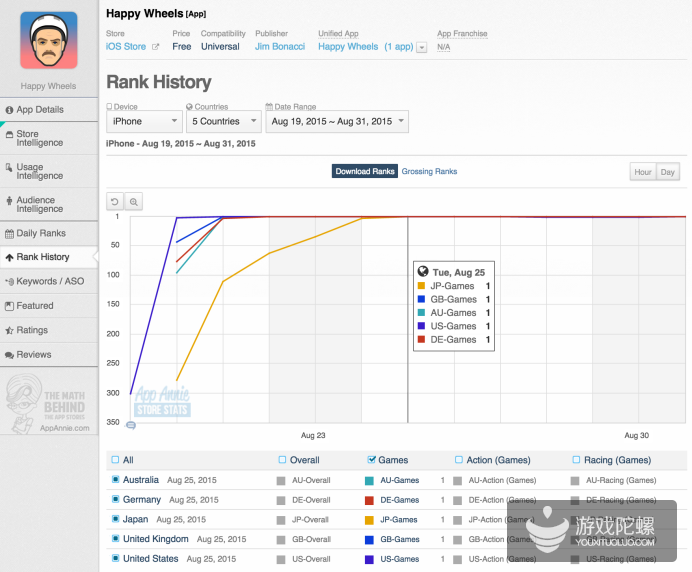
Task: Open the iPhone device dropdown
Action: (144, 122)
